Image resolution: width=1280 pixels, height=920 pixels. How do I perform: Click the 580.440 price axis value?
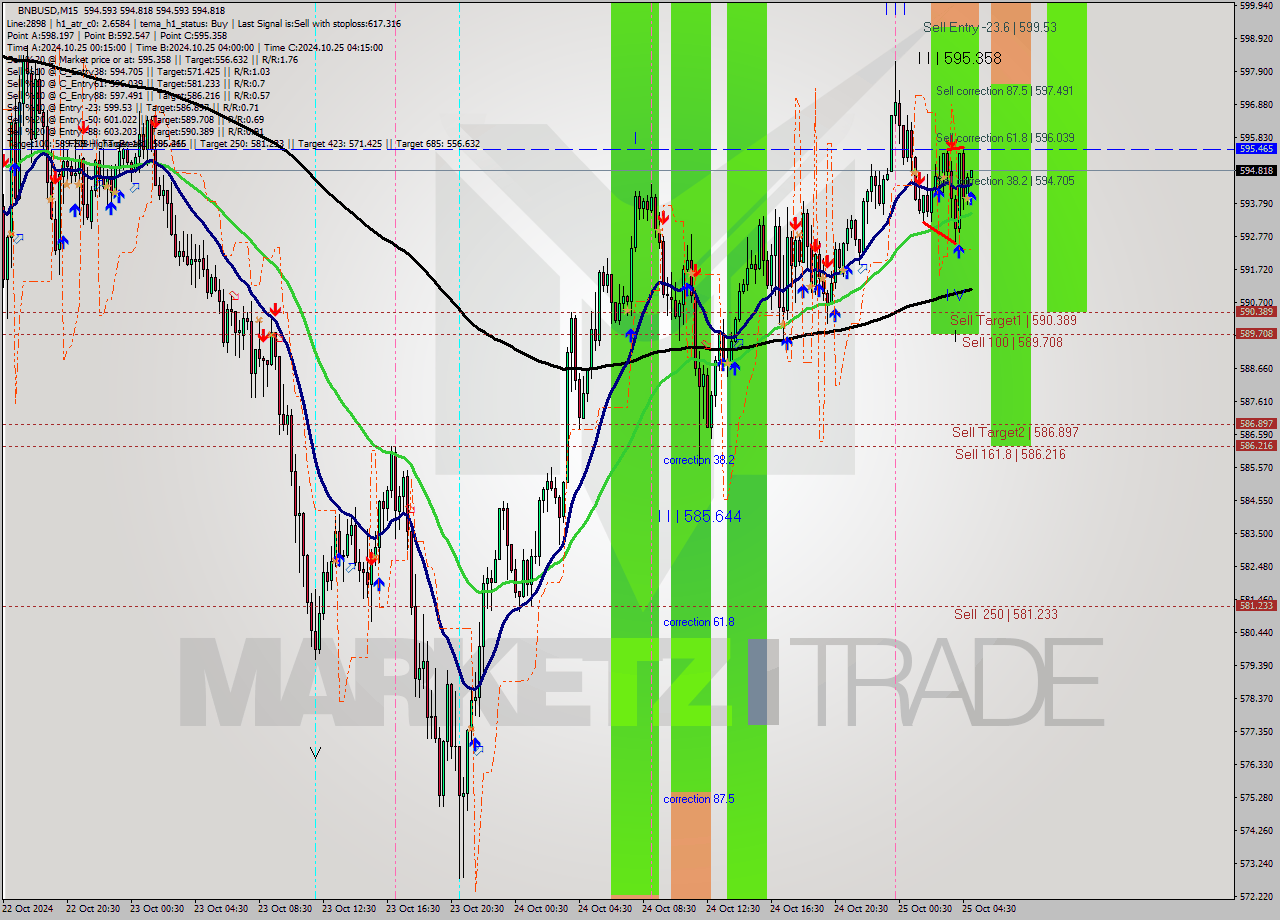tap(1256, 633)
